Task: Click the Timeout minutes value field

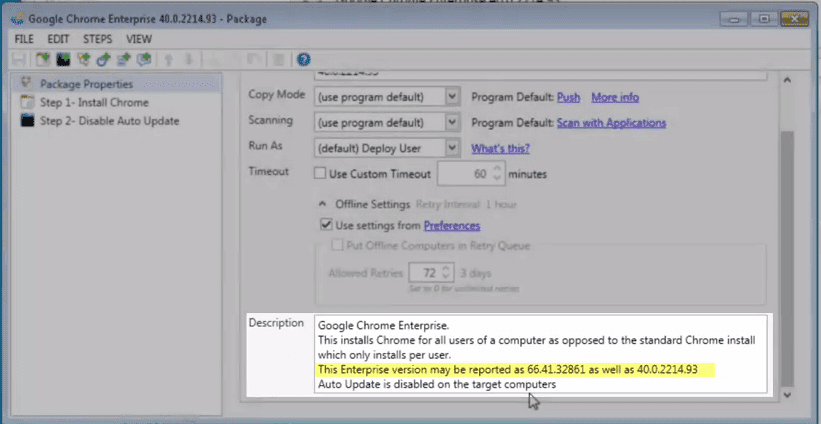Action: 465,174
